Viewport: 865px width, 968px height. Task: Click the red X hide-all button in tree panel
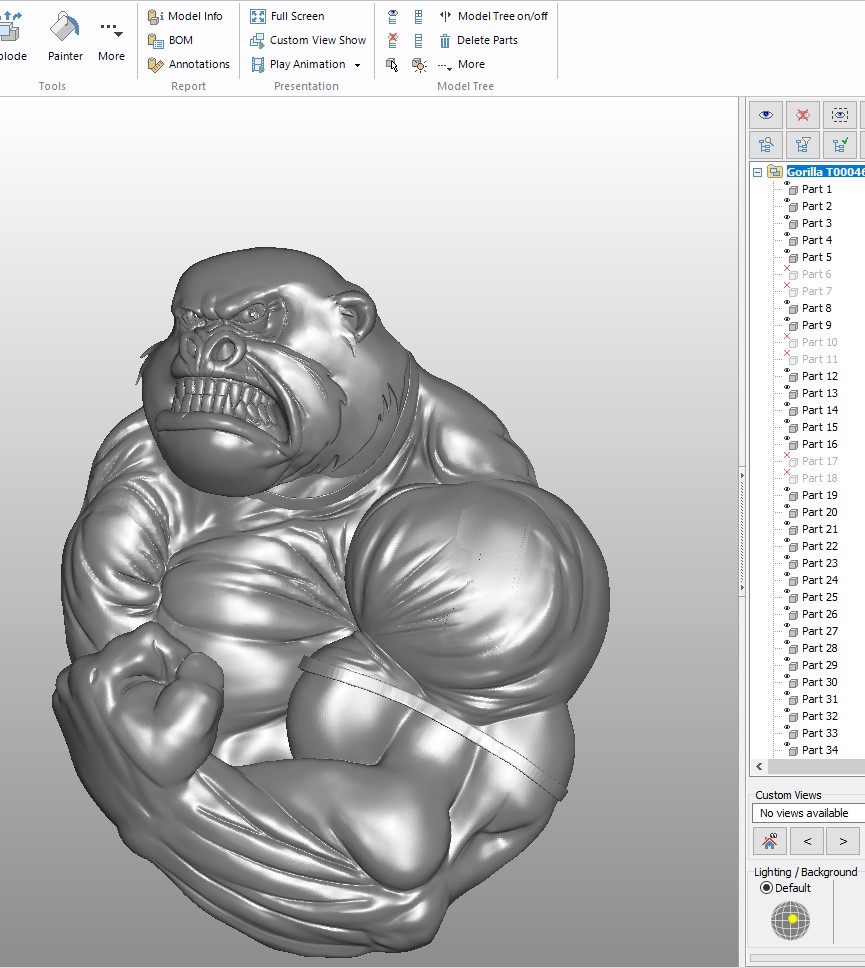(x=802, y=115)
